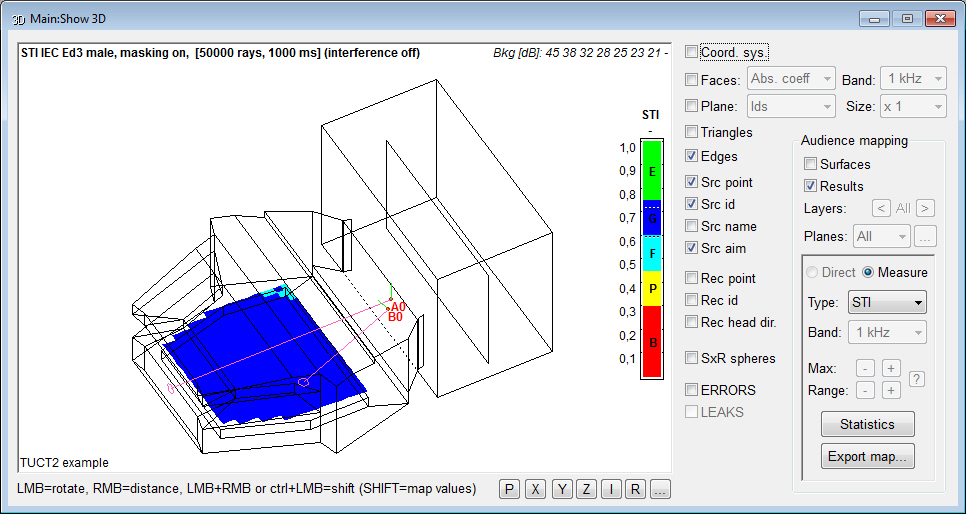This screenshot has width=966, height=514.
Task: Click the Audience mapping group label
Action: 854,141
